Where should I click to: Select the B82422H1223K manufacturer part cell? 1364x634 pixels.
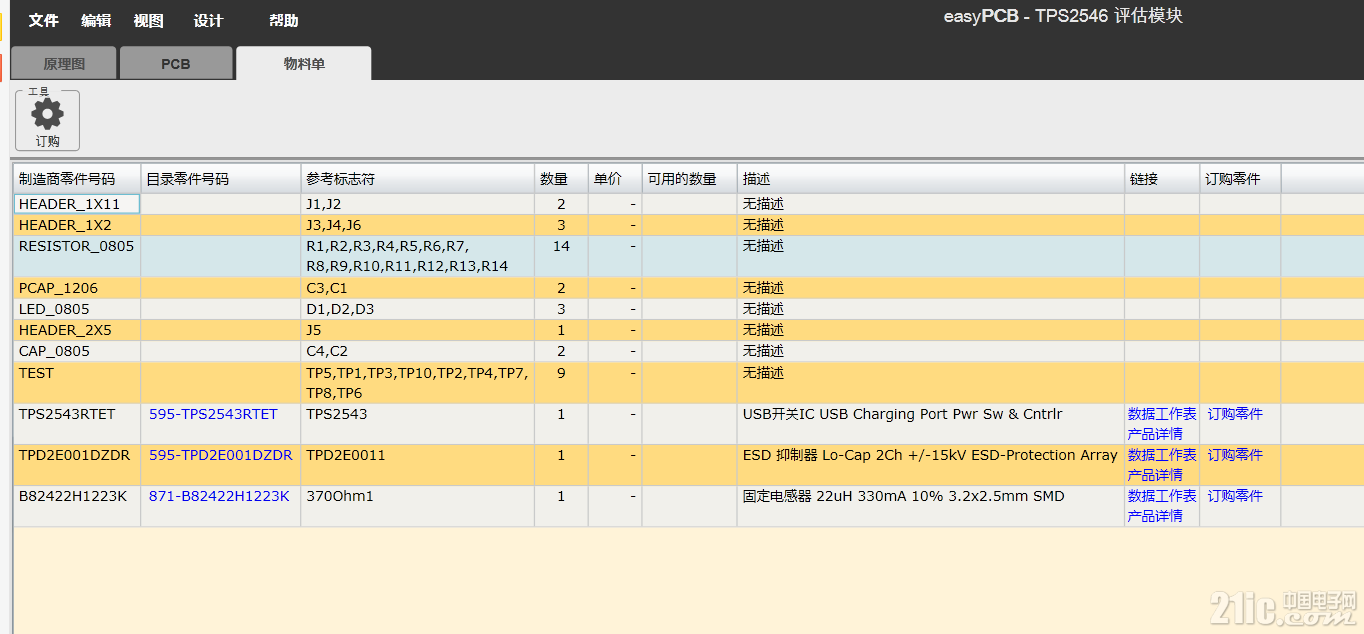(x=77, y=506)
